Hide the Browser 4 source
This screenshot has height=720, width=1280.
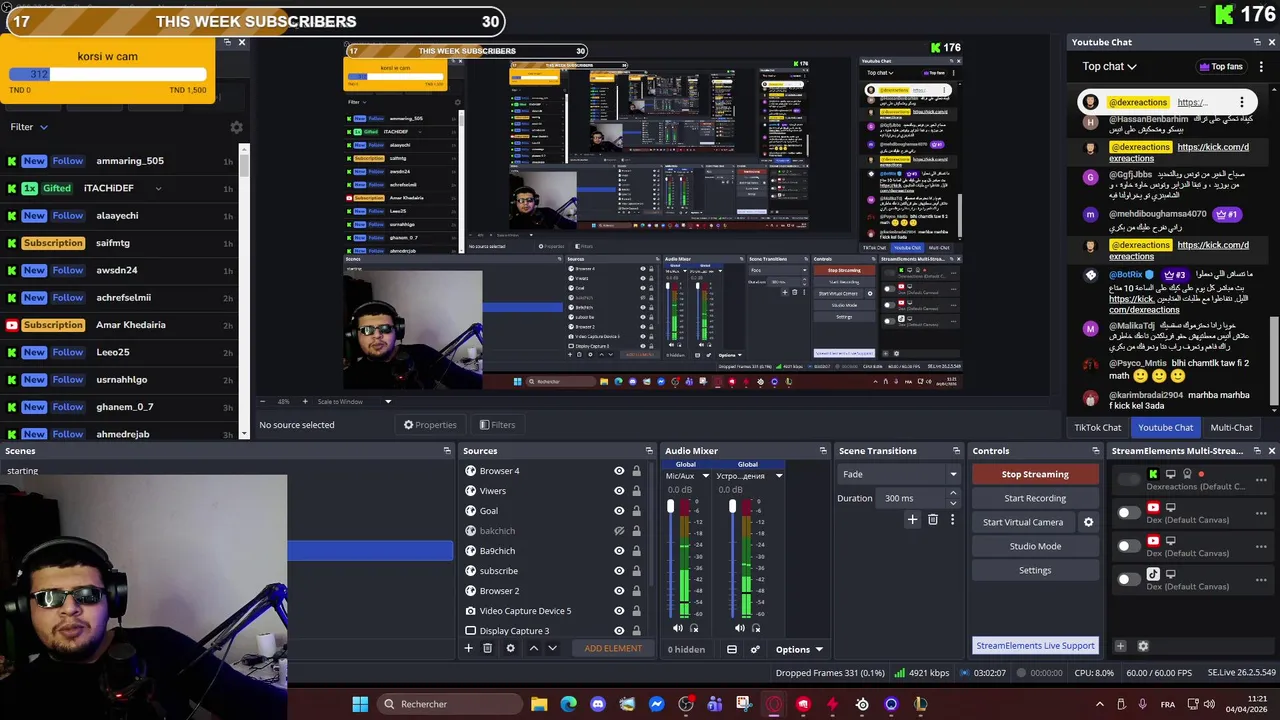(x=619, y=471)
